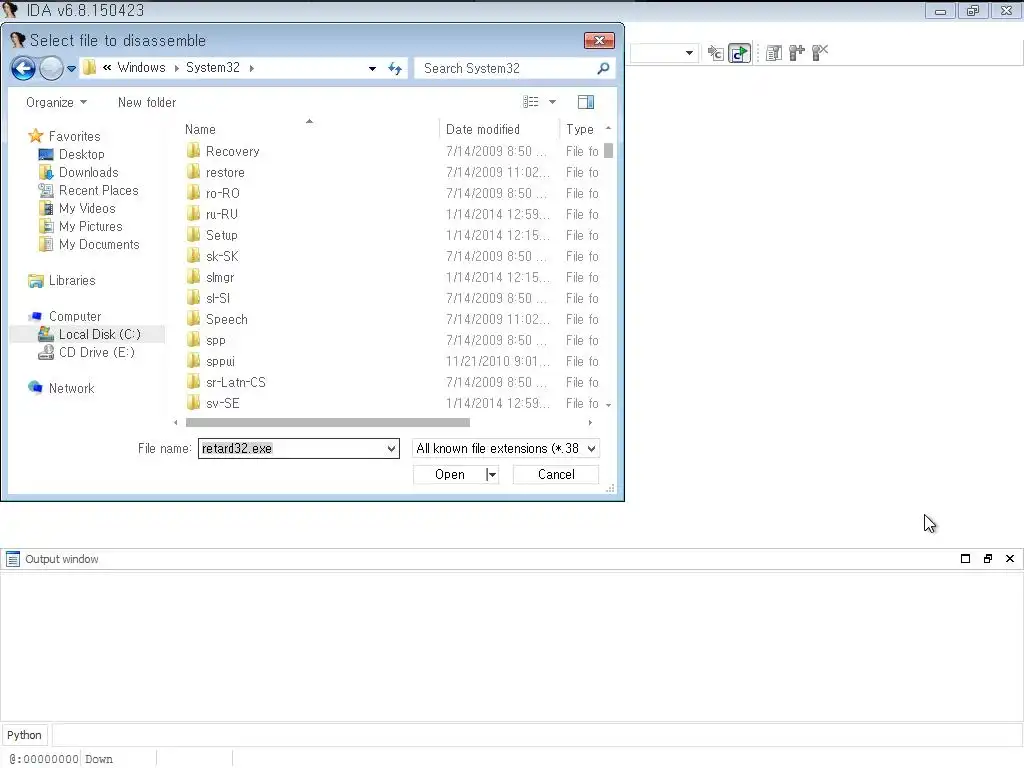Click the file list scroll down arrow
The width and height of the screenshot is (1024, 768).
[608, 405]
